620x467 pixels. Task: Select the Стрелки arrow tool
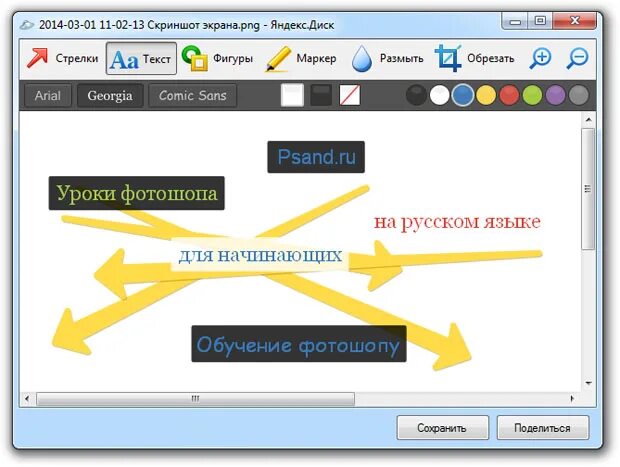click(62, 59)
